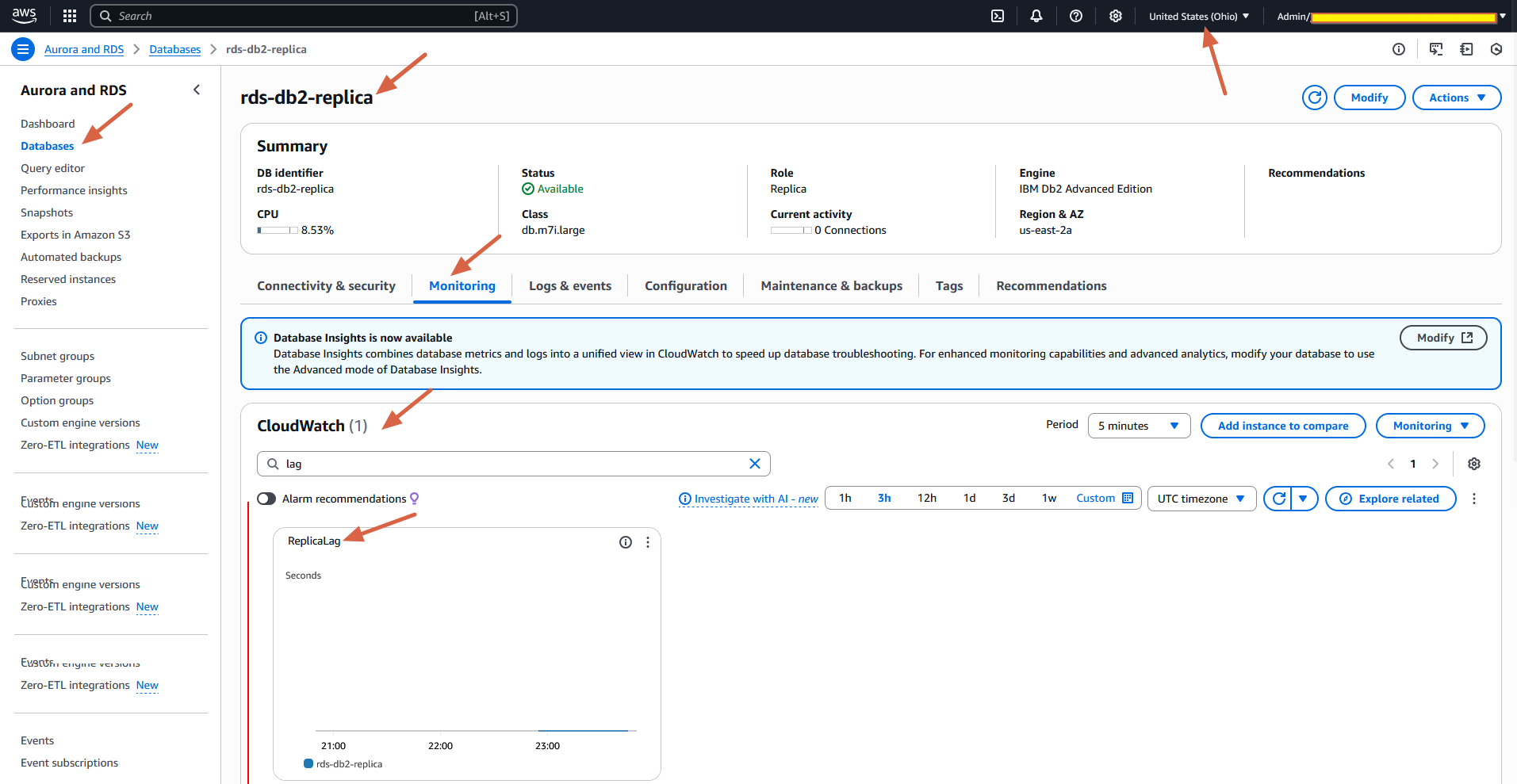
Task: Go to Aurora and RDS breadcrumb
Action: pos(84,49)
